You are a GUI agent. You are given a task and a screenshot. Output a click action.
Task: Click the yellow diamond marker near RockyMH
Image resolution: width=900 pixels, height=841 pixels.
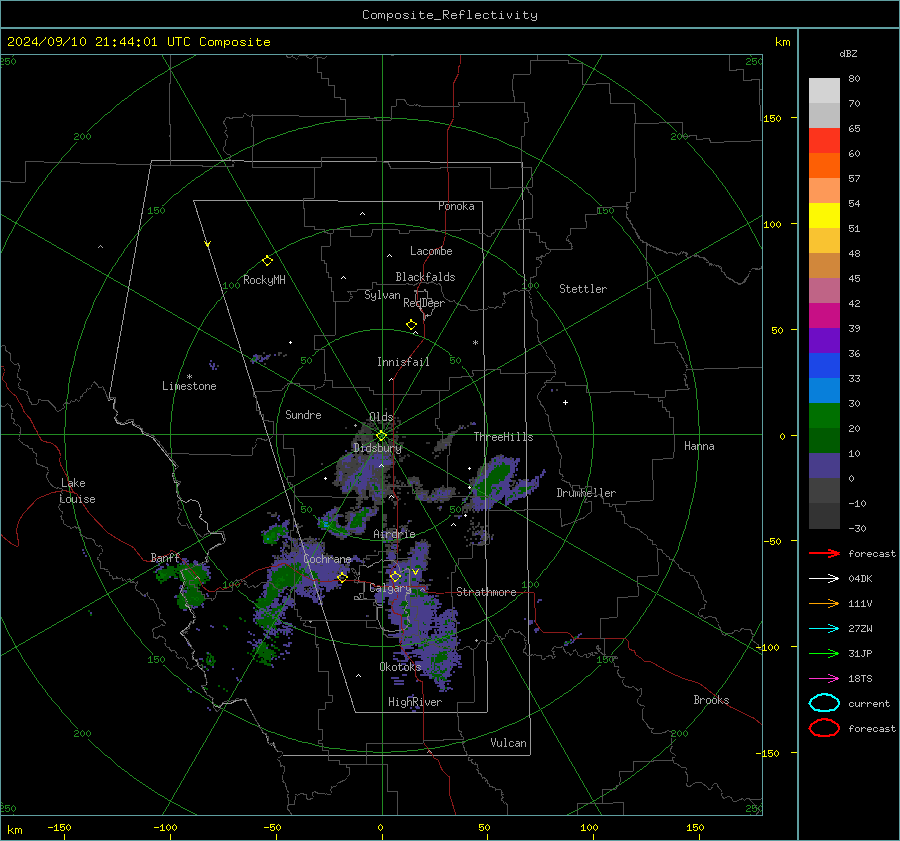coord(267,261)
